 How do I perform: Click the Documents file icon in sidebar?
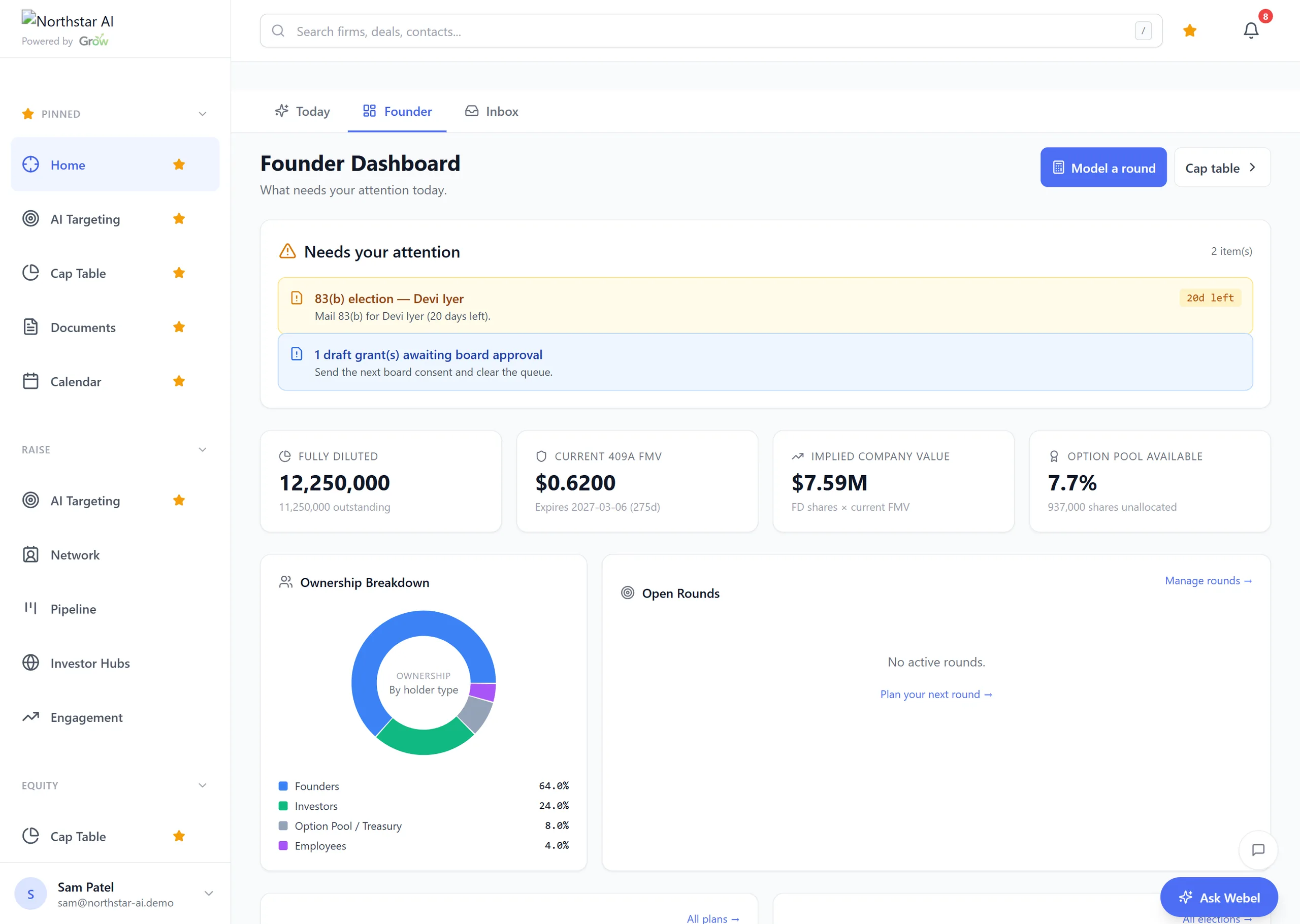pos(30,327)
